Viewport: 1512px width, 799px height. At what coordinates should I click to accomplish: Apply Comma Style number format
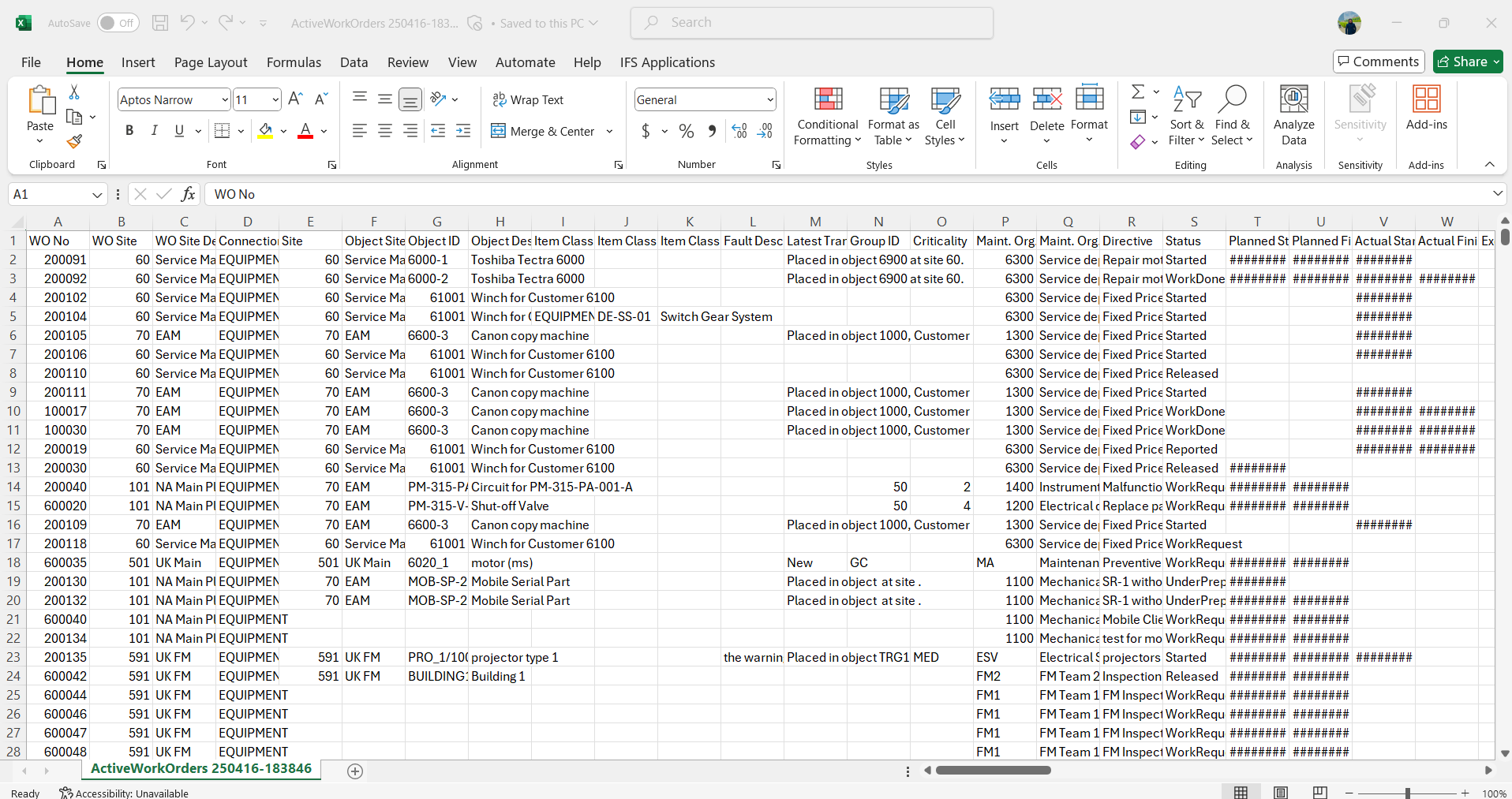pos(712,131)
